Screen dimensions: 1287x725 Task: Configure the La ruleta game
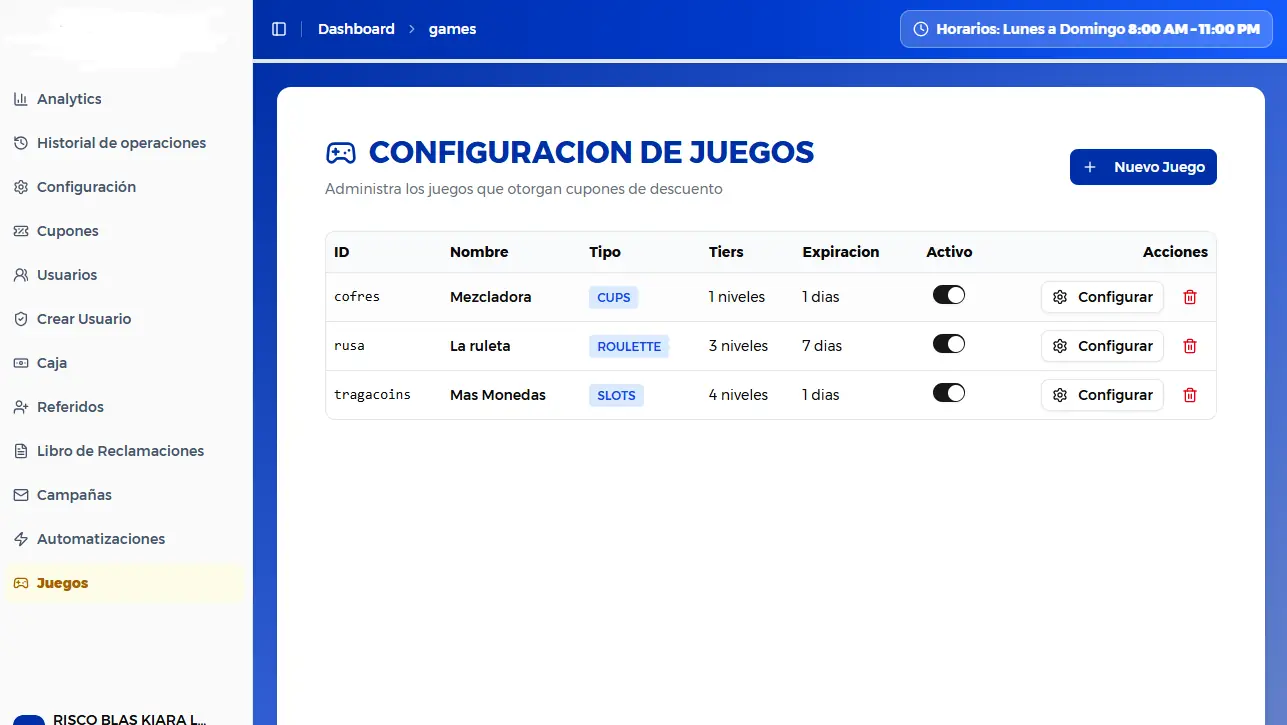pos(1102,346)
